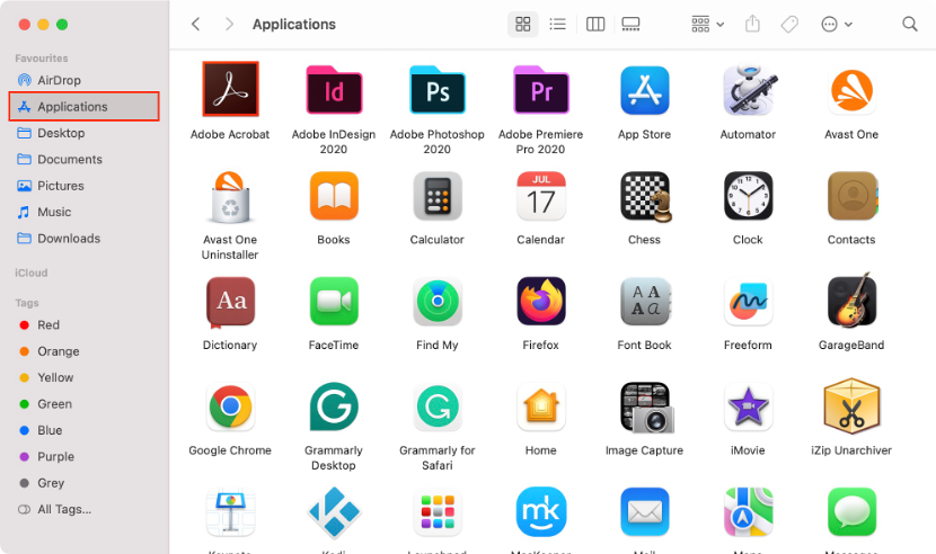Click the Font Book app icon

(x=645, y=301)
